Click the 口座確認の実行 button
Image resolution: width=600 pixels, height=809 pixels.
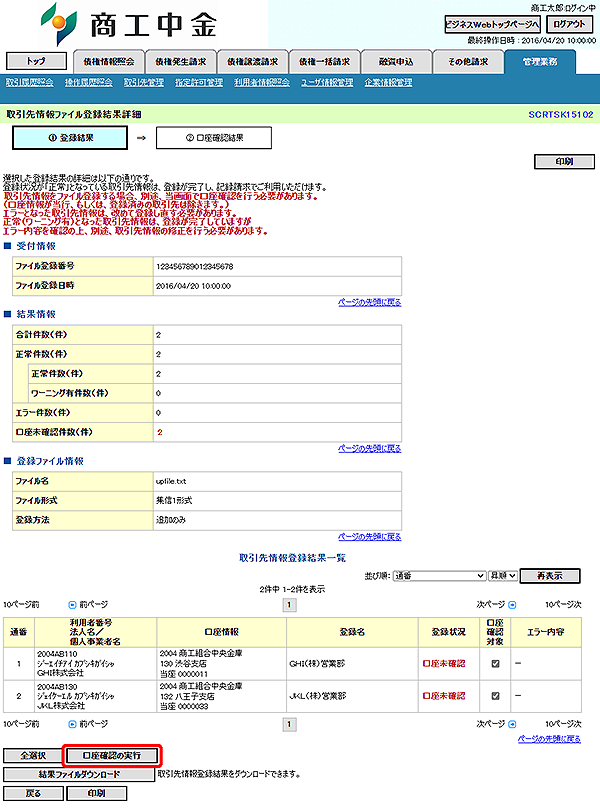coord(112,756)
